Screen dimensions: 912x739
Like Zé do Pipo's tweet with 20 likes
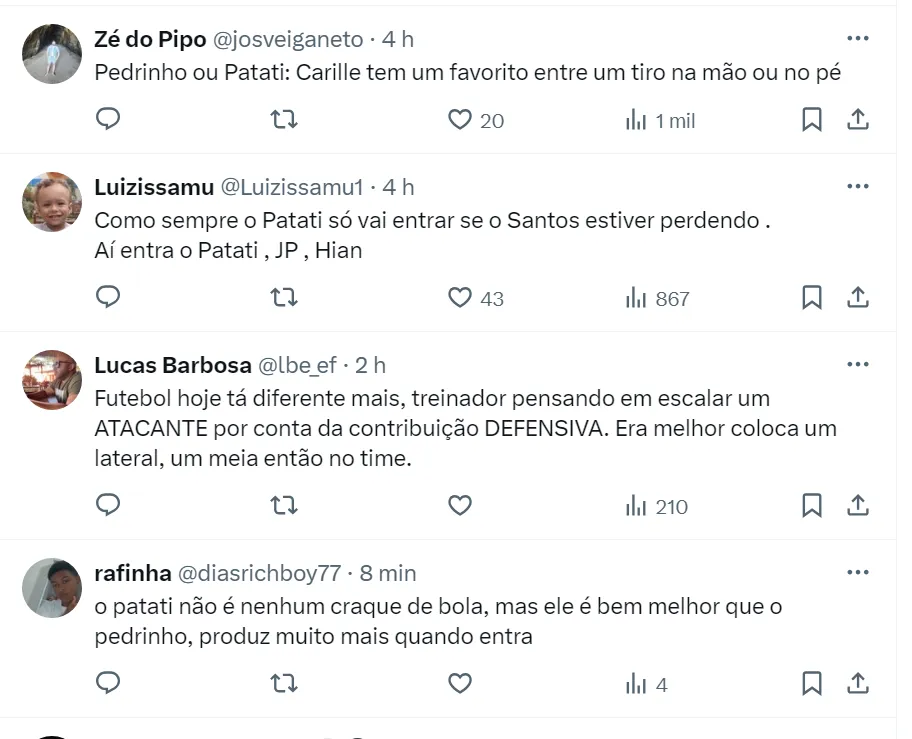point(475,120)
